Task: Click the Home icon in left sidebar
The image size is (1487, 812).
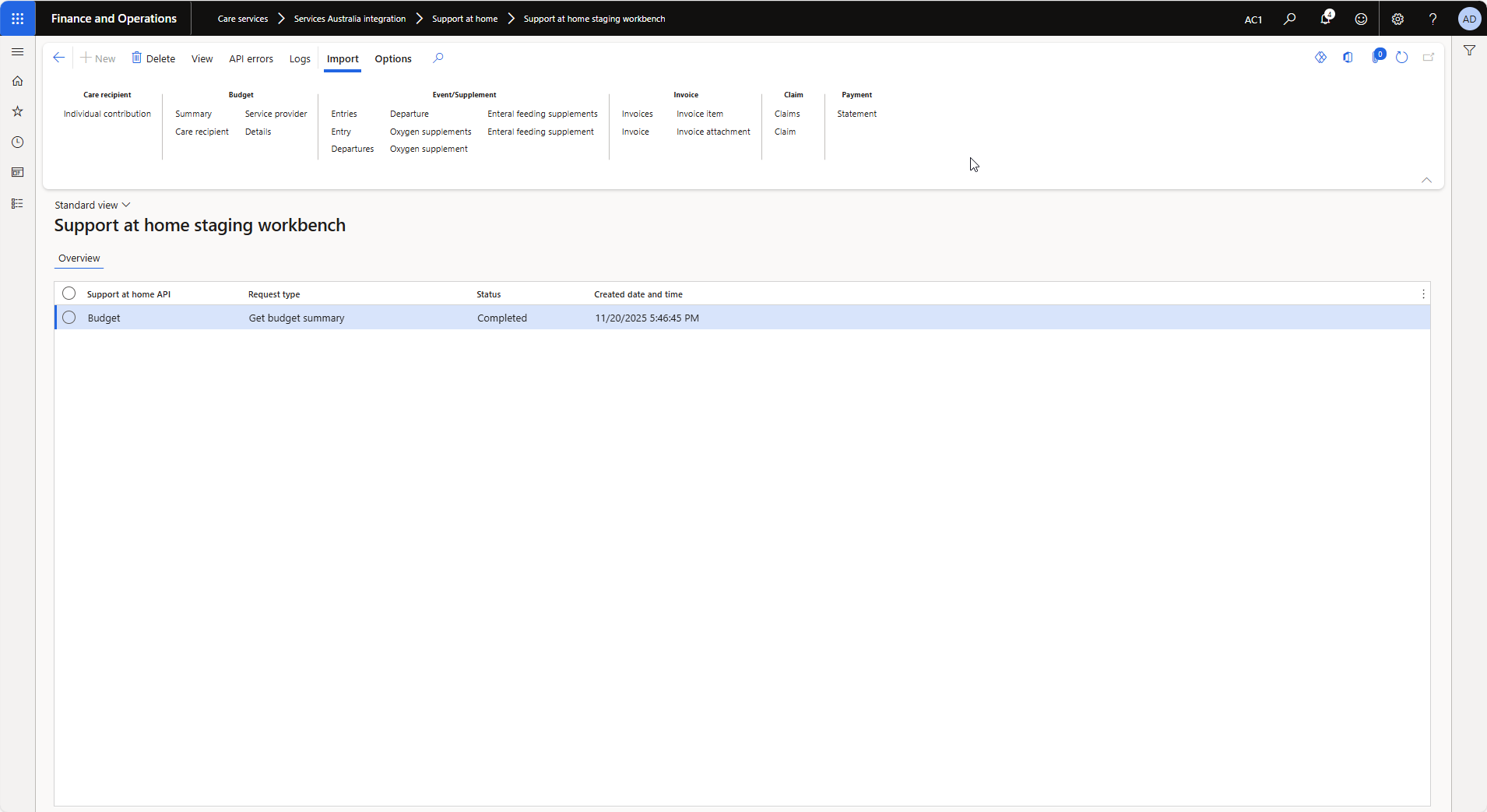Action: pos(17,81)
